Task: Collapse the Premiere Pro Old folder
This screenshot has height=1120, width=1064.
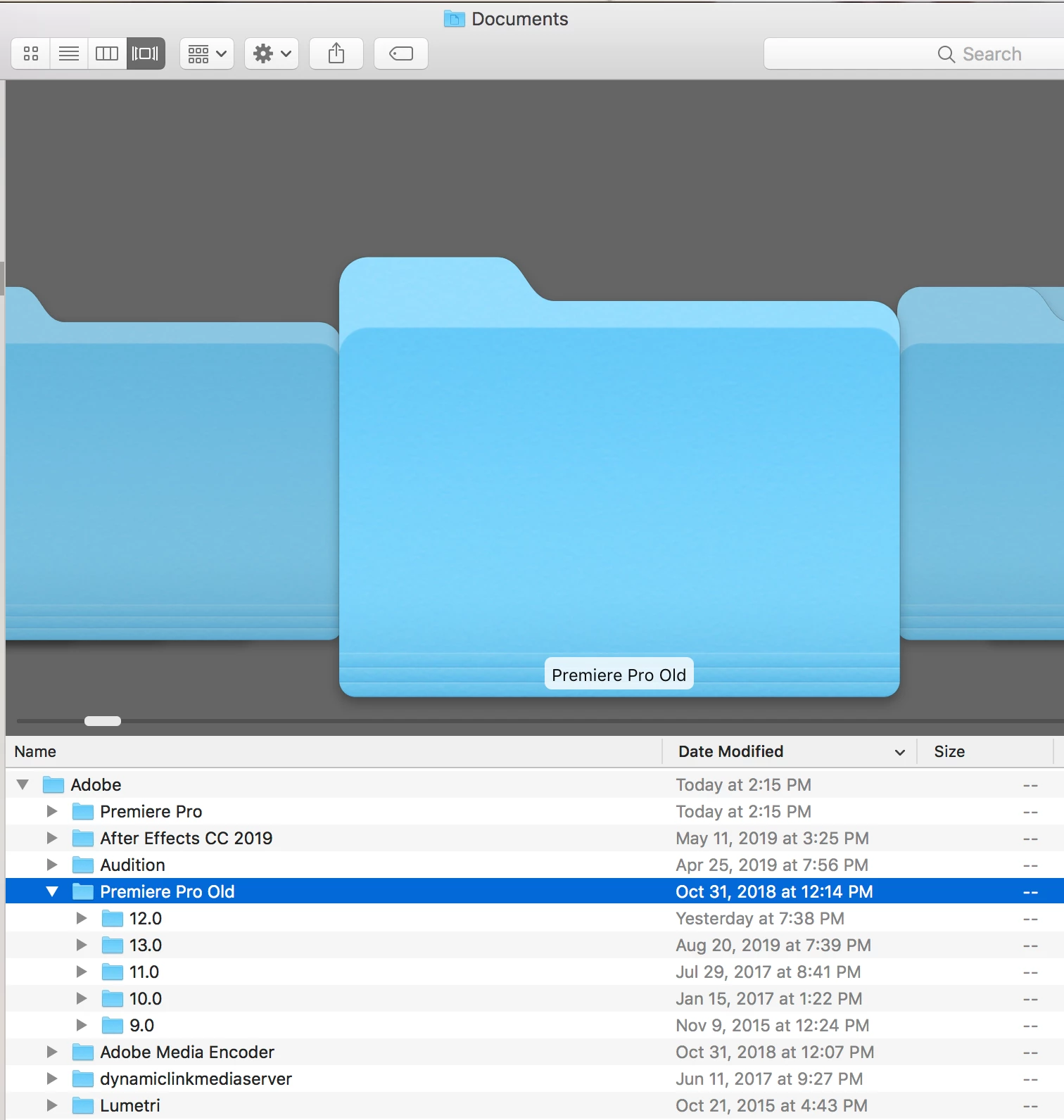Action: click(52, 891)
